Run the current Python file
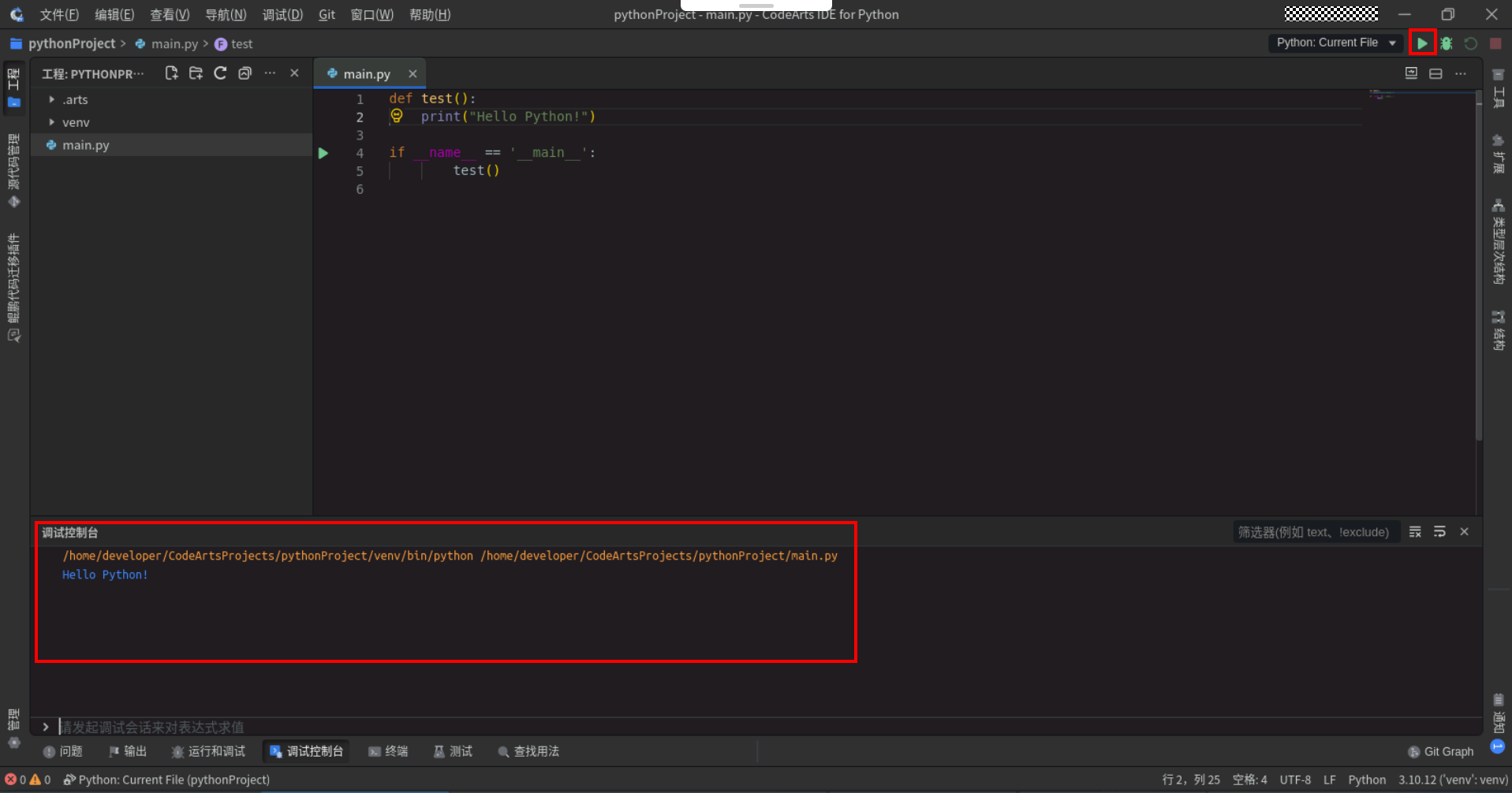 1421,43
